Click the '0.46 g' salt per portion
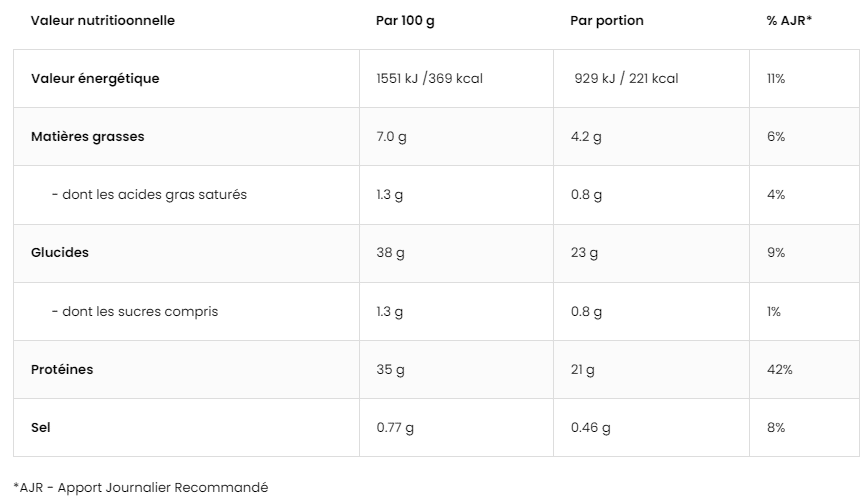 (x=591, y=428)
